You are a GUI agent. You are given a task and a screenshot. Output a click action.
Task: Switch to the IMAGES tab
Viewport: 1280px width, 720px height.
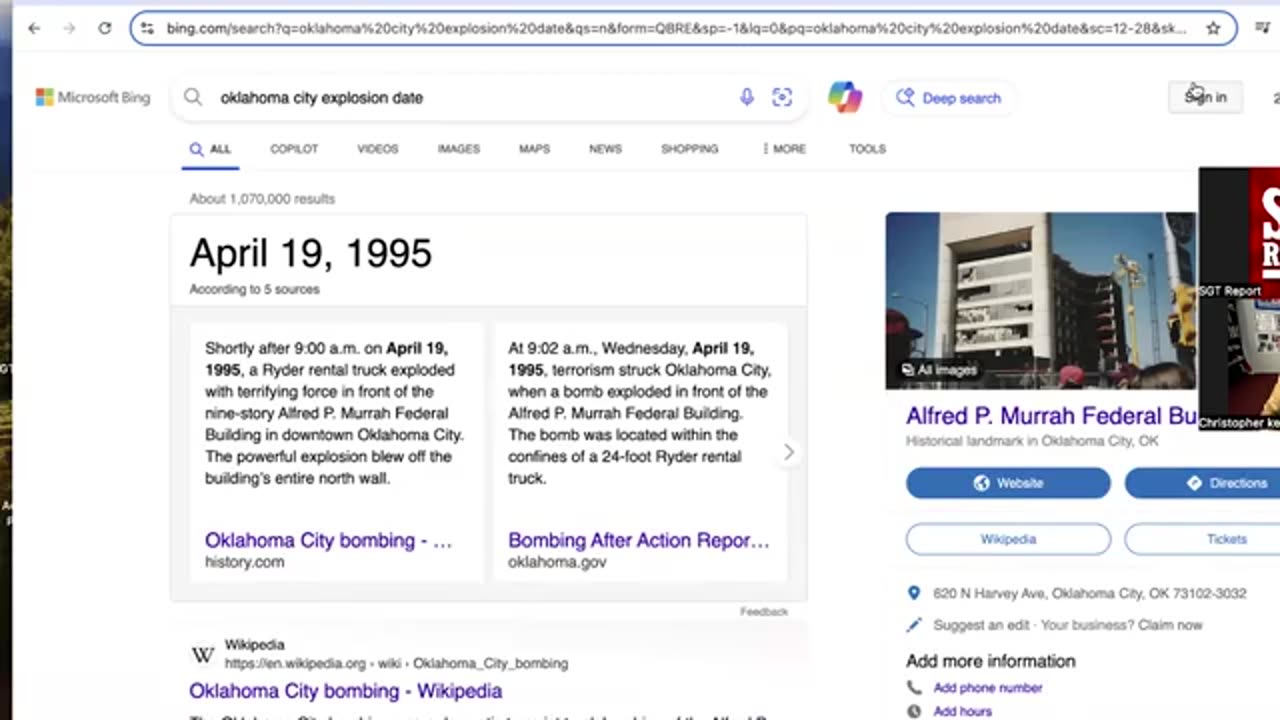coord(458,149)
